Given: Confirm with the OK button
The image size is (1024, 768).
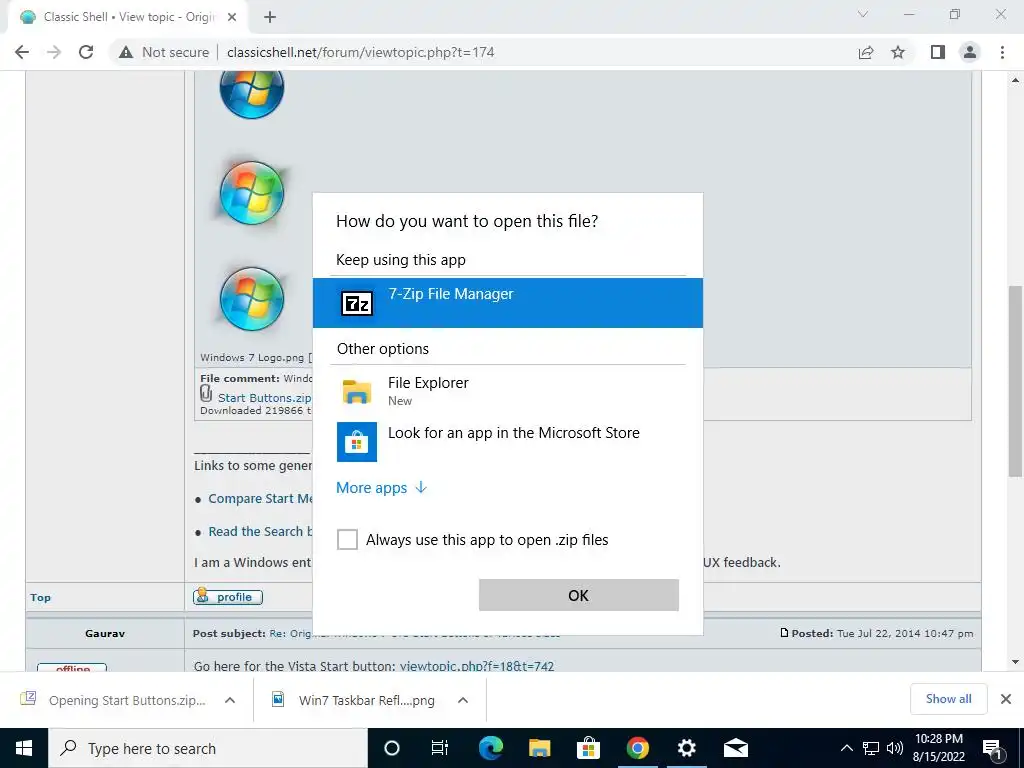Looking at the screenshot, I should pyautogui.click(x=579, y=595).
